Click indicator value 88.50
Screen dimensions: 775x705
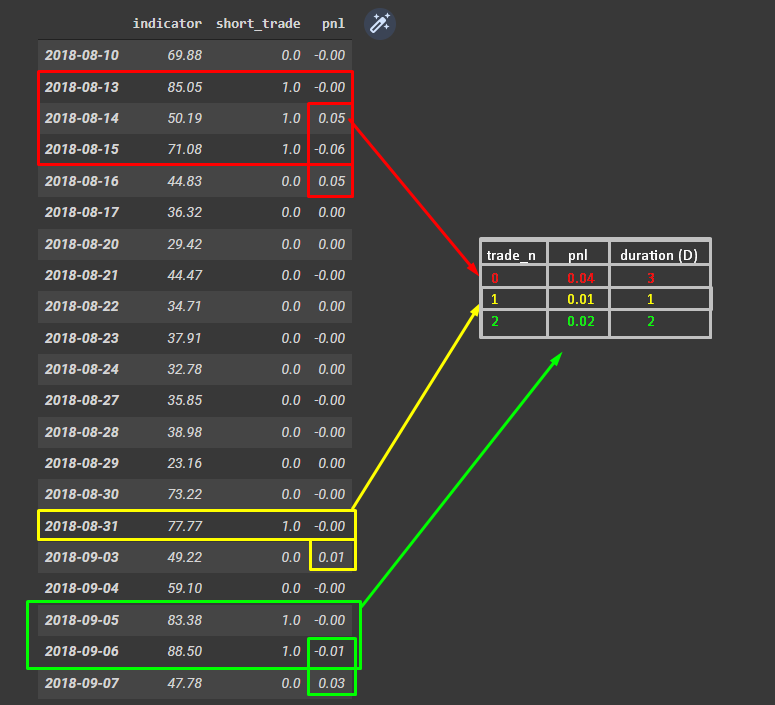click(x=185, y=651)
